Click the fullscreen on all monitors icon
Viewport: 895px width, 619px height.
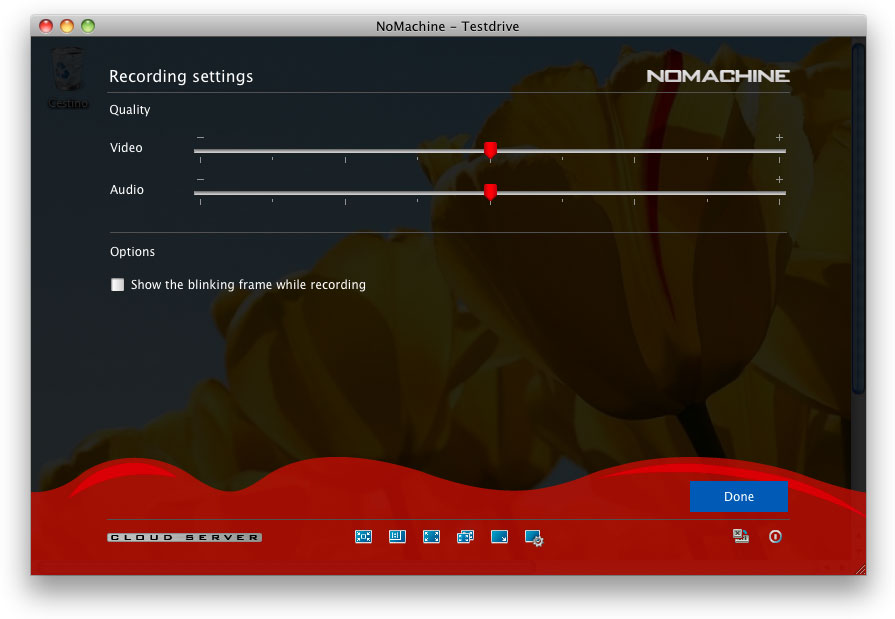tap(465, 537)
